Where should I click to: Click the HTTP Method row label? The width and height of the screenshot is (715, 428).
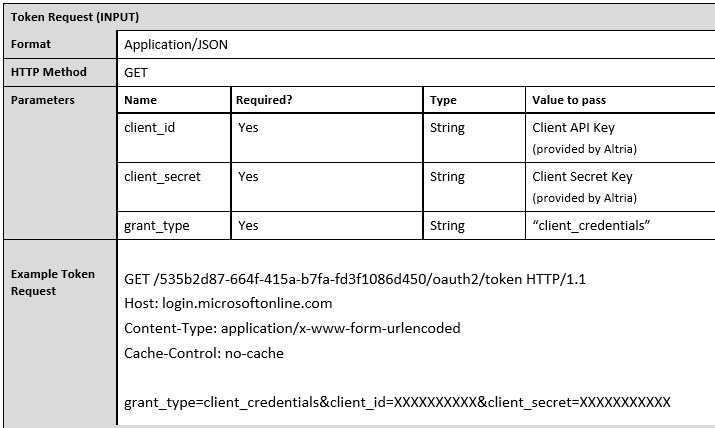(x=49, y=72)
